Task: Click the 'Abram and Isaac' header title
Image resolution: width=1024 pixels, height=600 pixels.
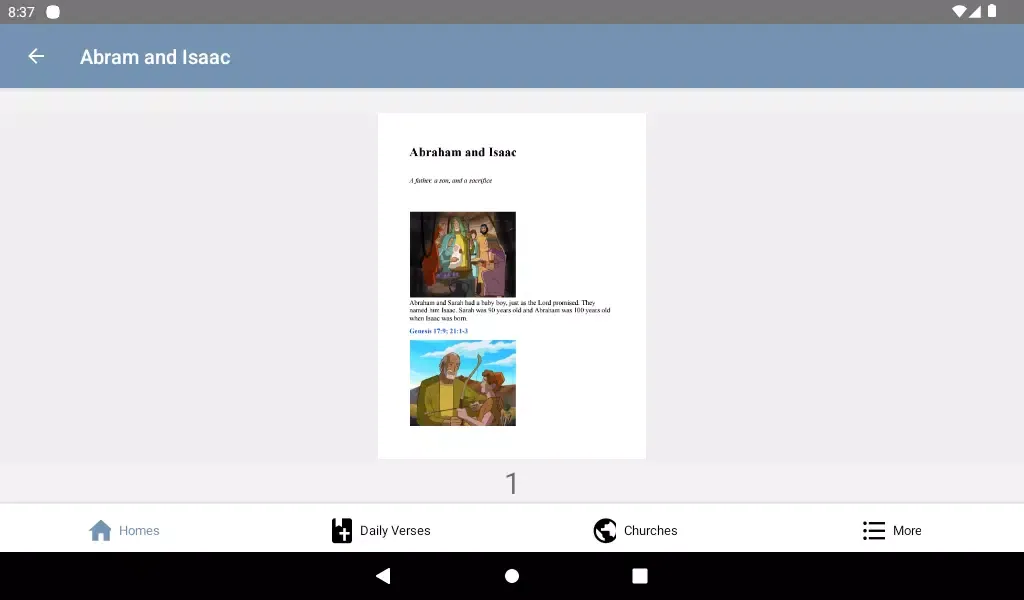Action: click(x=155, y=57)
